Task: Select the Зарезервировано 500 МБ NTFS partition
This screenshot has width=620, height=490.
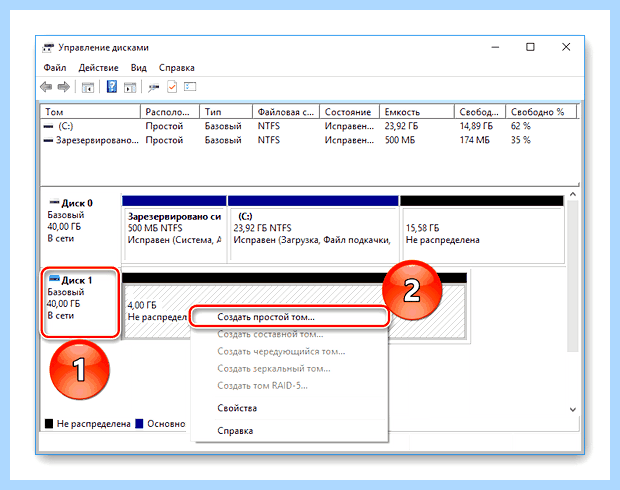Action: pos(174,229)
